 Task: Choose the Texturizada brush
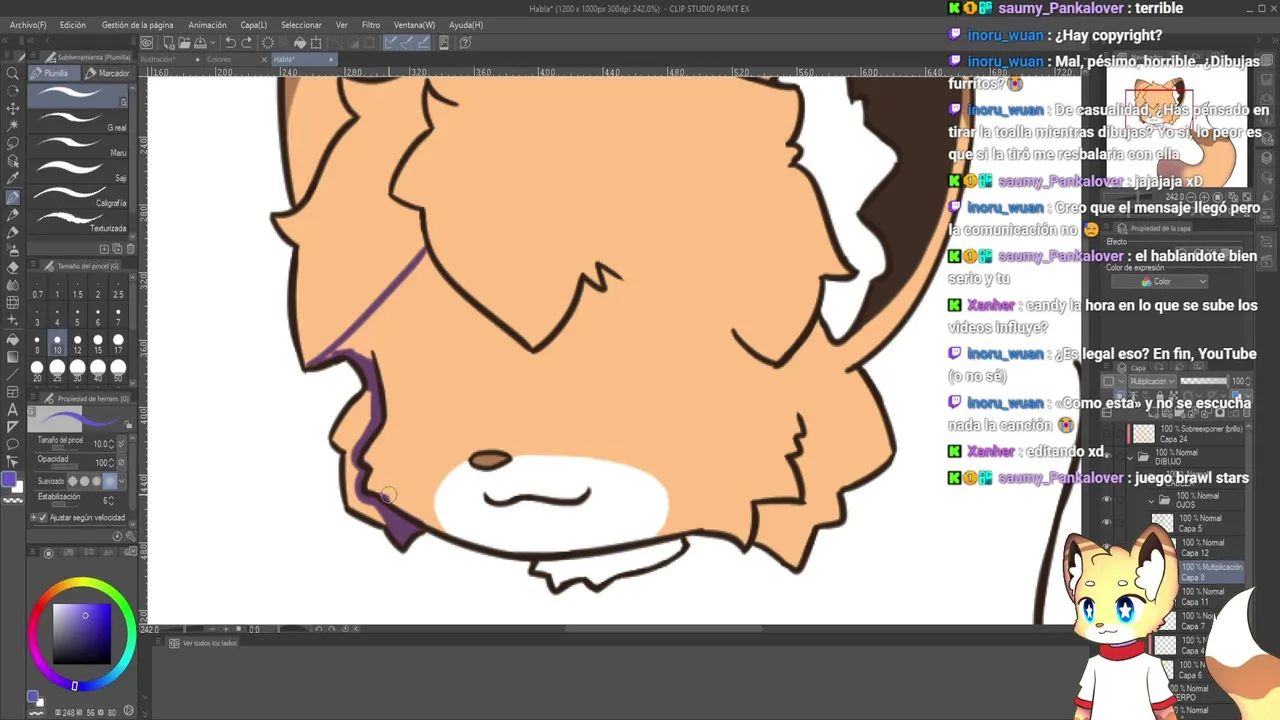[x=79, y=221]
